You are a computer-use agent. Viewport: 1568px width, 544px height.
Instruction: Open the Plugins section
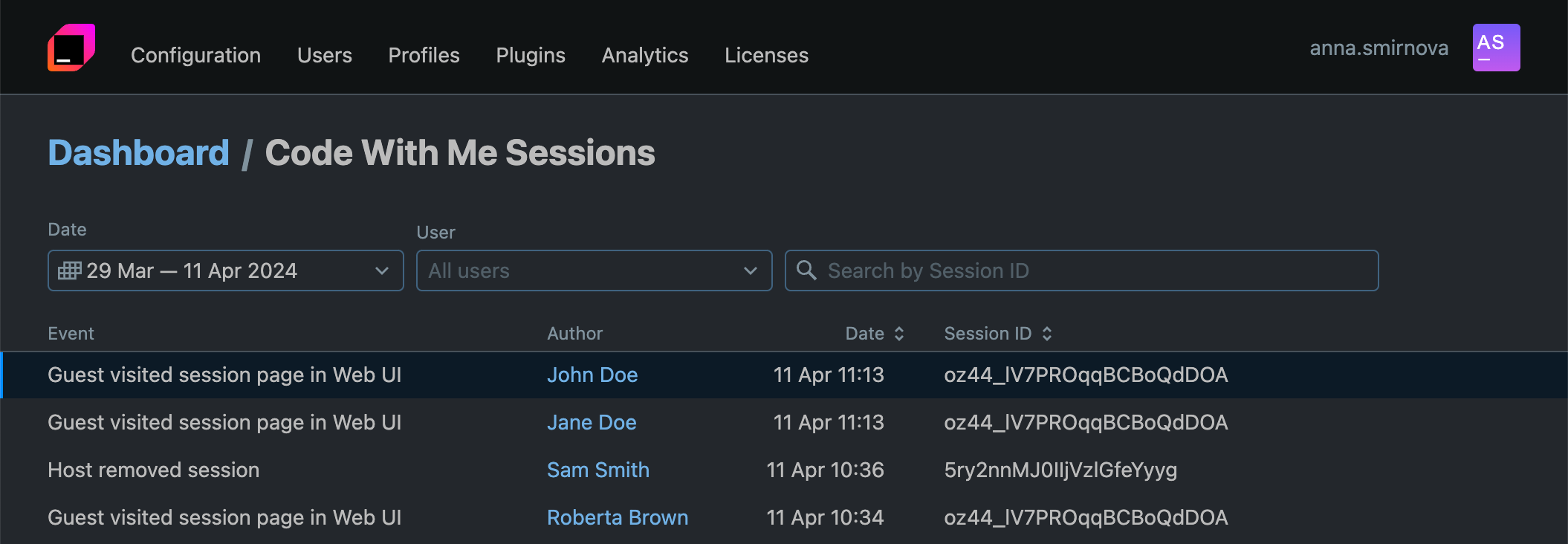530,55
